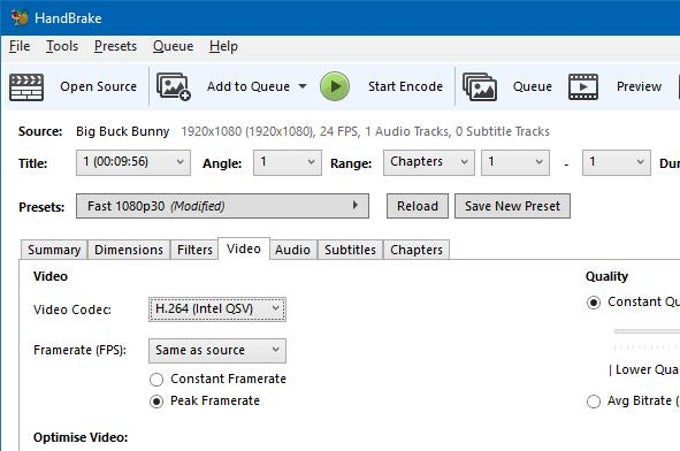Choose the Avg Bitrate radio option
The image size is (680, 451).
click(x=594, y=401)
